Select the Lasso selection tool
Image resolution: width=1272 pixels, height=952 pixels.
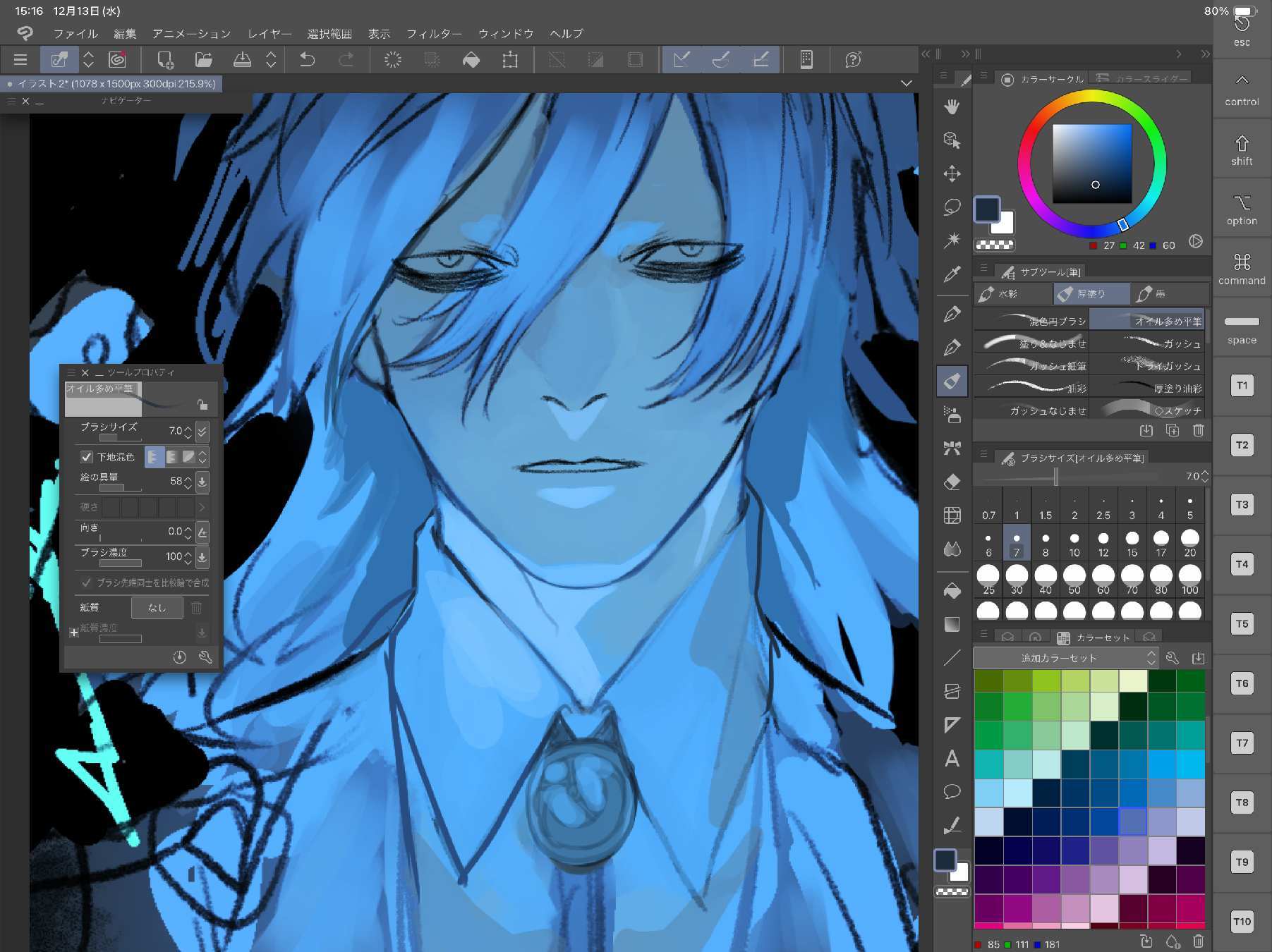point(952,207)
